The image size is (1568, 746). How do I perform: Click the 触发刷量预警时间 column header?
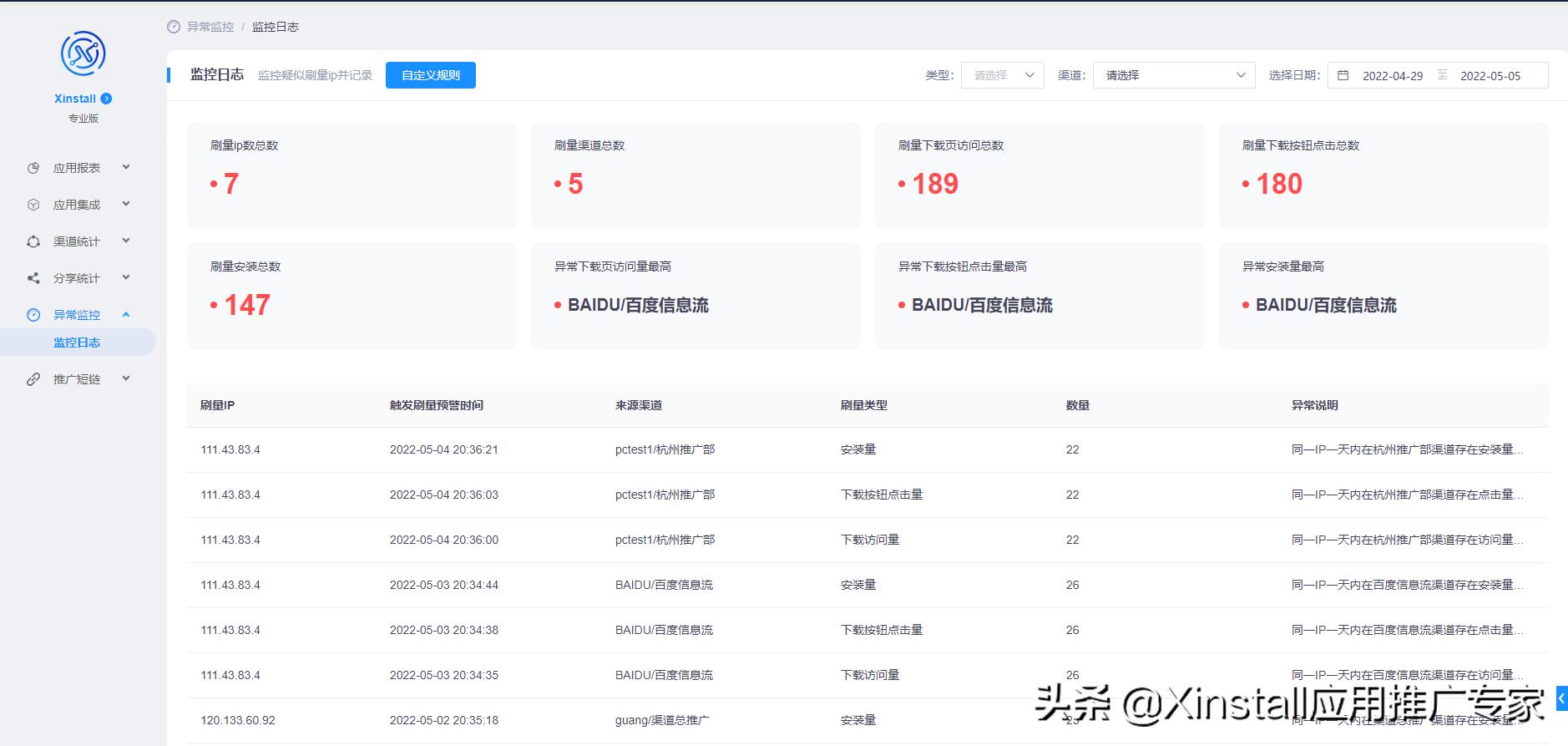(x=437, y=405)
